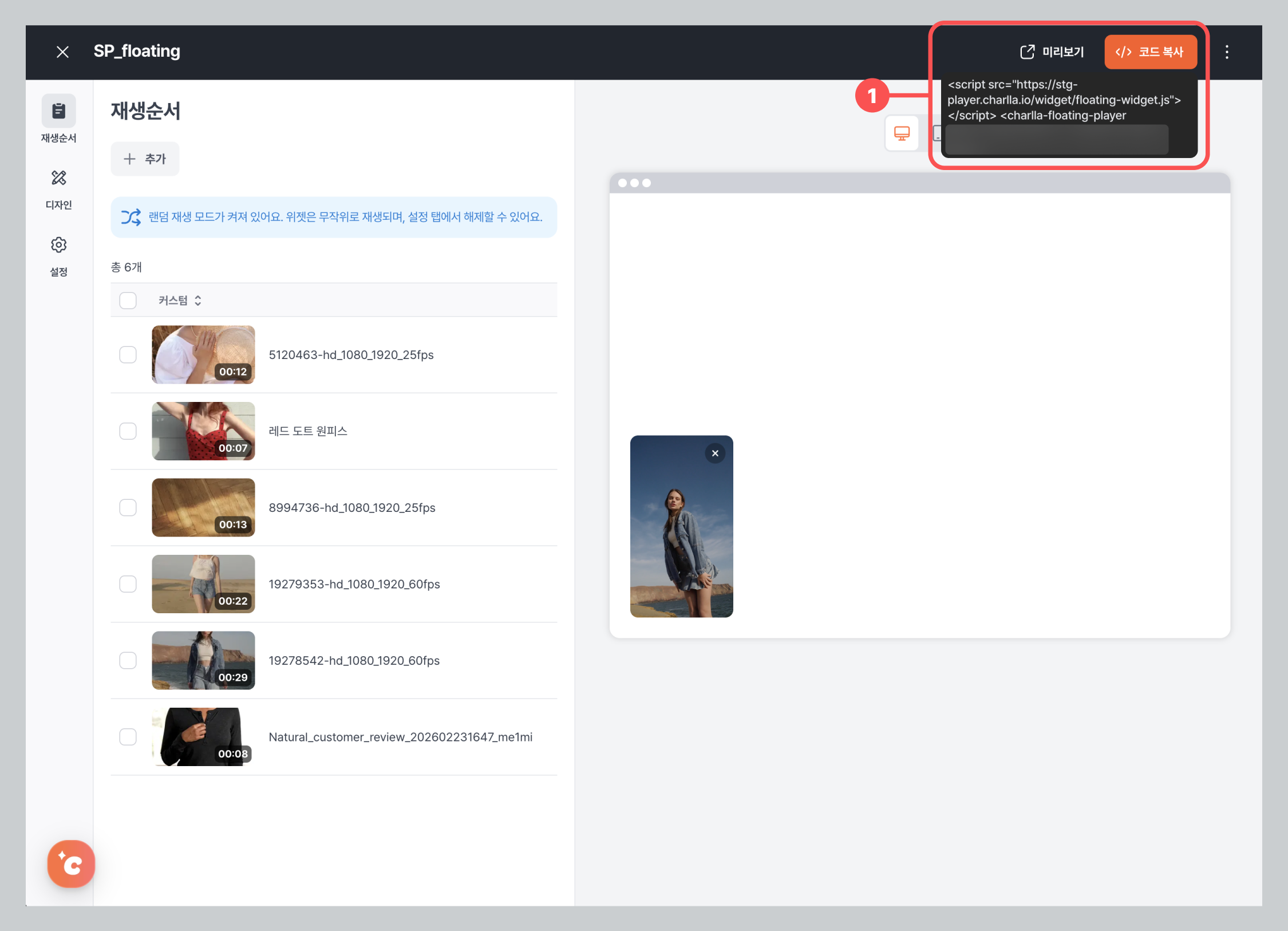This screenshot has height=931, width=1288.
Task: Close the SP_floating editor with X icon
Action: [x=63, y=52]
